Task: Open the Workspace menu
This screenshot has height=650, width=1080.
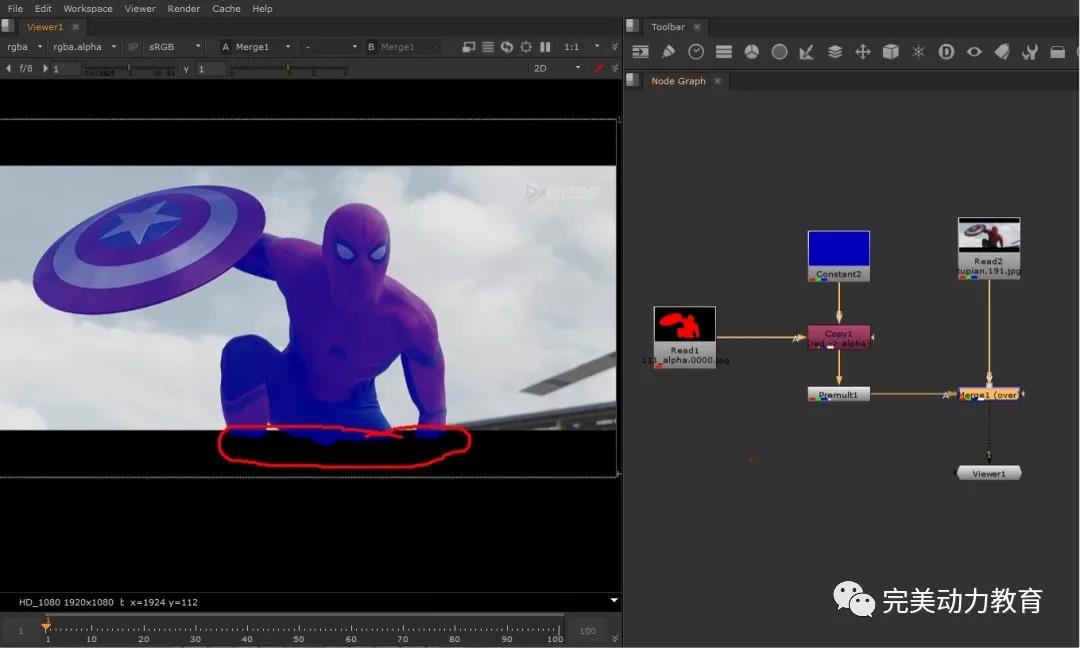Action: tap(88, 8)
